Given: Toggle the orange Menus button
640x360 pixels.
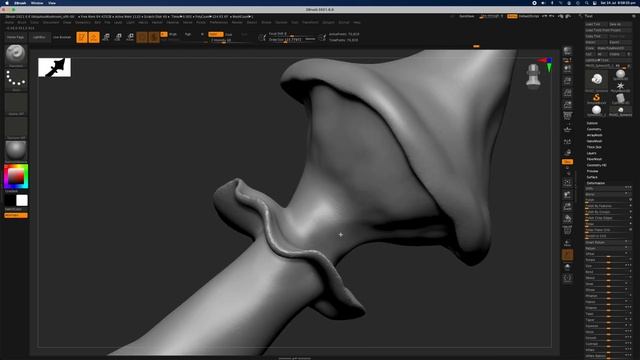Looking at the screenshot, I should point(512,16).
